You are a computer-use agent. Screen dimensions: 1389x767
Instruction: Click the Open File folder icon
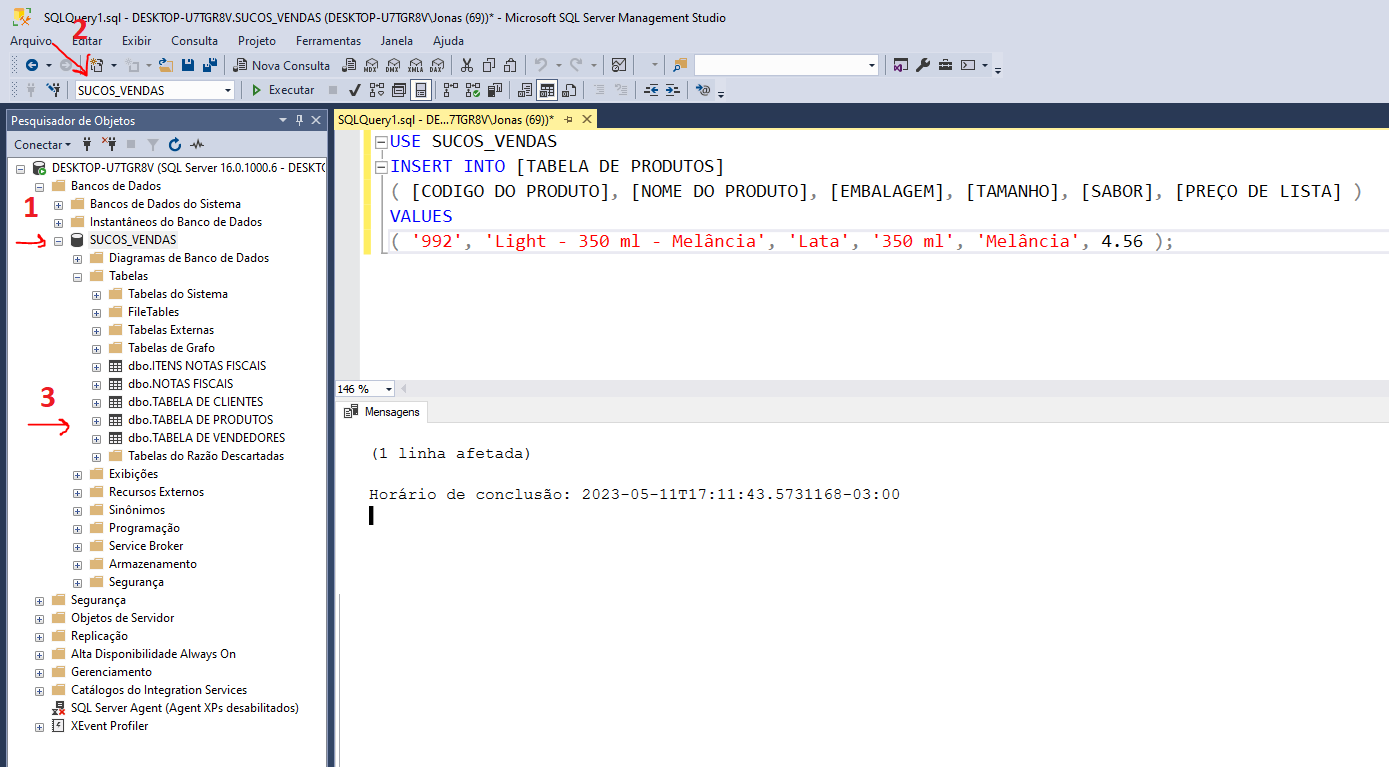click(166, 65)
